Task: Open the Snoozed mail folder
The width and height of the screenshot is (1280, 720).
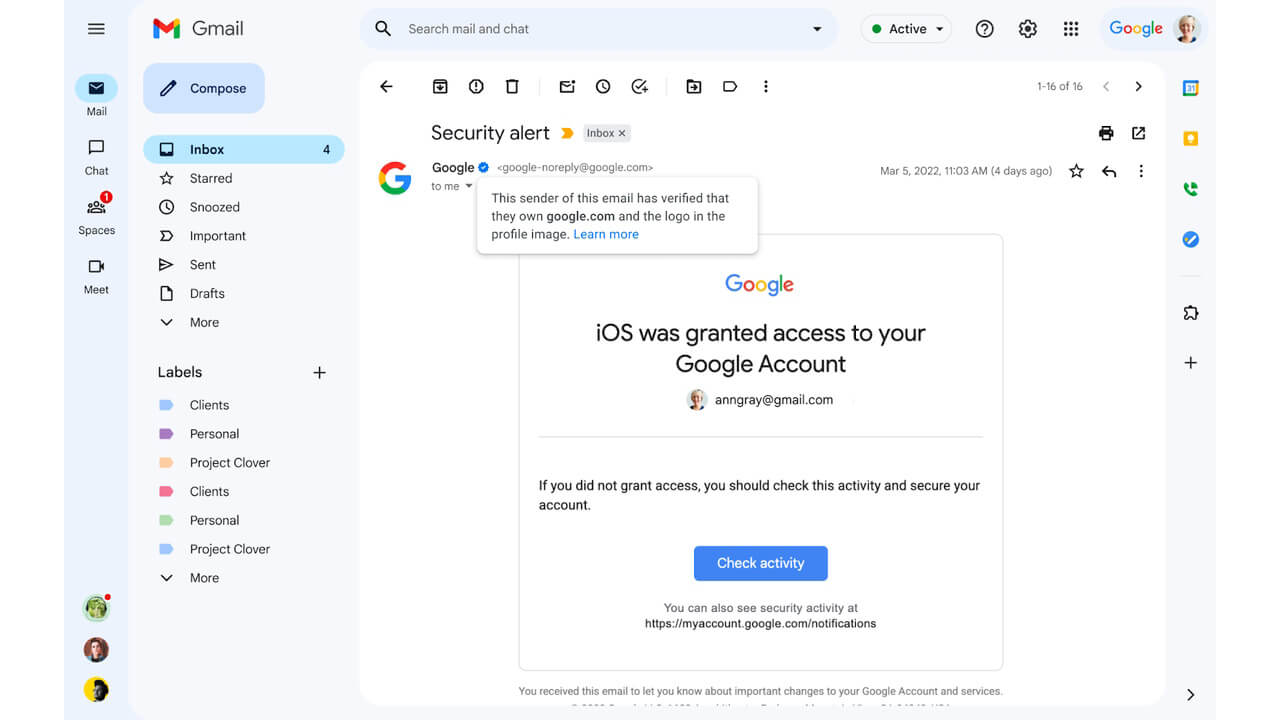Action: (x=212, y=207)
